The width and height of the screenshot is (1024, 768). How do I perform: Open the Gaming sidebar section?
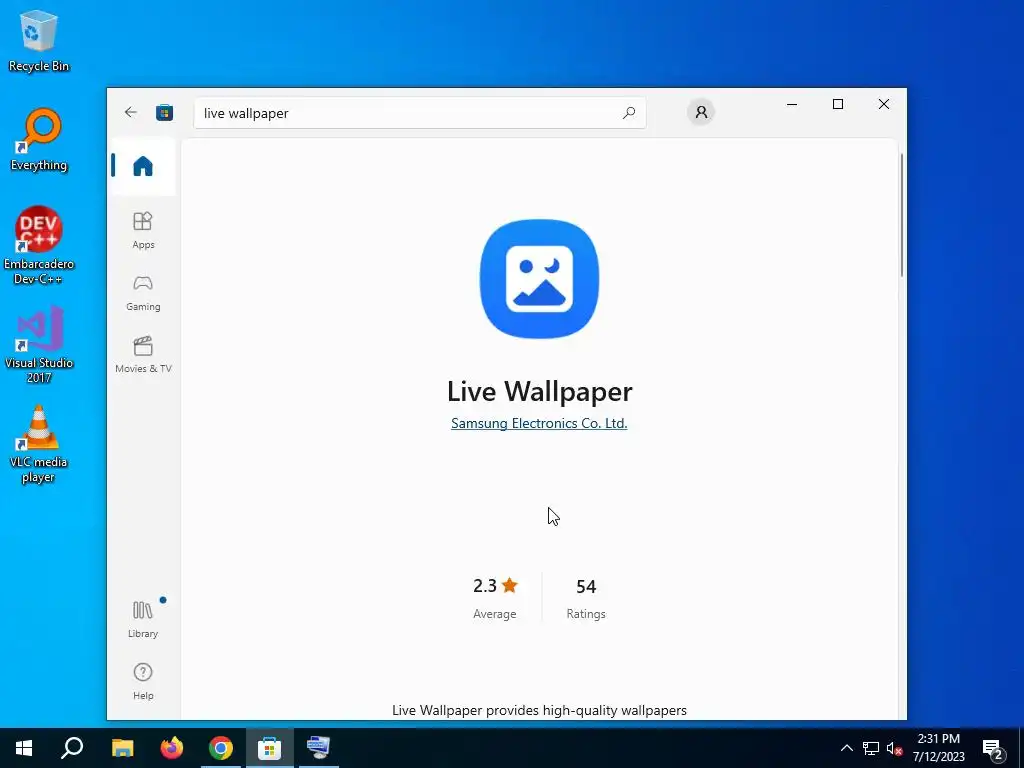click(x=143, y=292)
